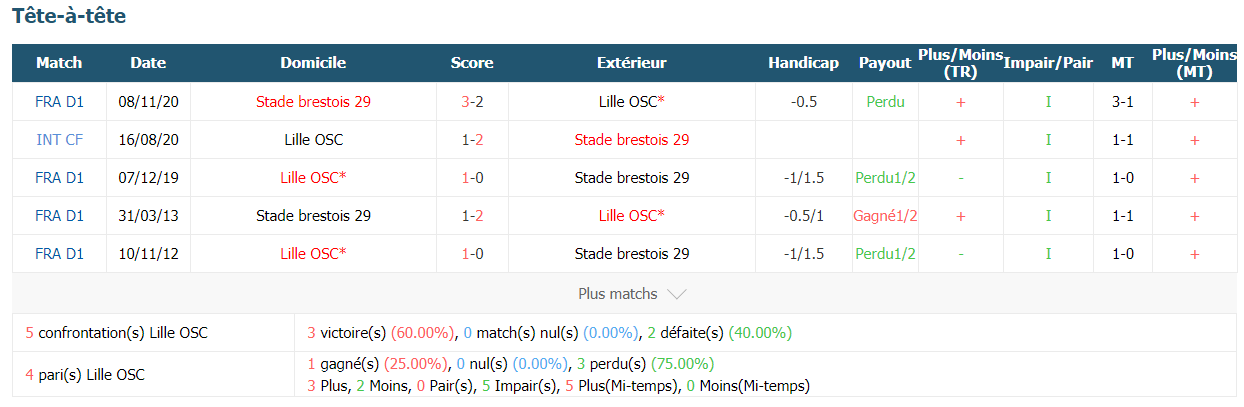Open the 1-2 score of the 16/08/20 match
This screenshot has width=1244, height=407.
(x=472, y=140)
